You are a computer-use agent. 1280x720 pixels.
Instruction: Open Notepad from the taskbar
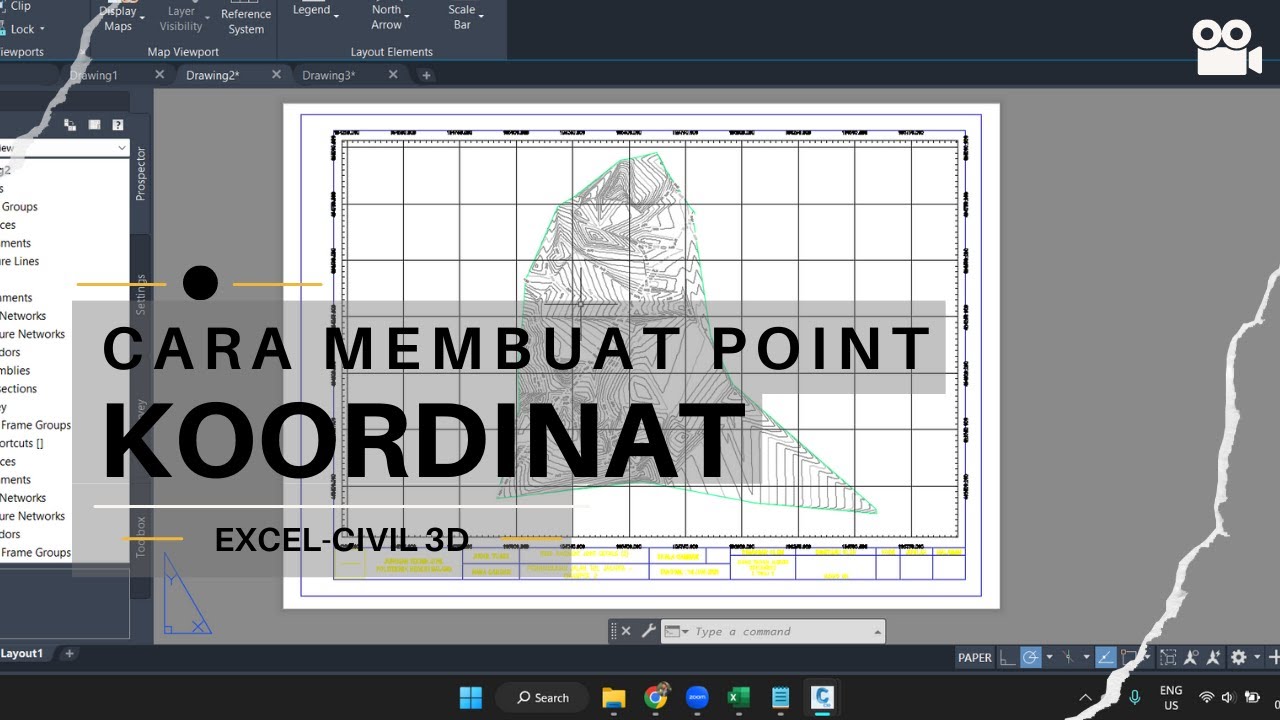pos(781,697)
